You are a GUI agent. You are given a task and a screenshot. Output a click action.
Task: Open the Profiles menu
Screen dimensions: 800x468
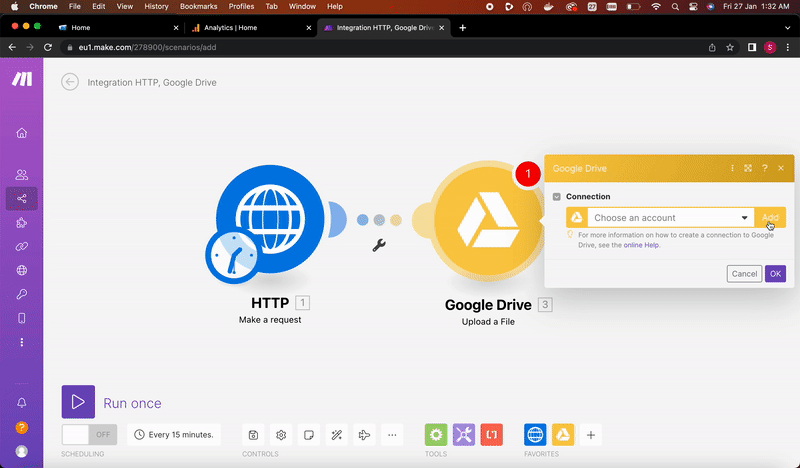click(241, 7)
